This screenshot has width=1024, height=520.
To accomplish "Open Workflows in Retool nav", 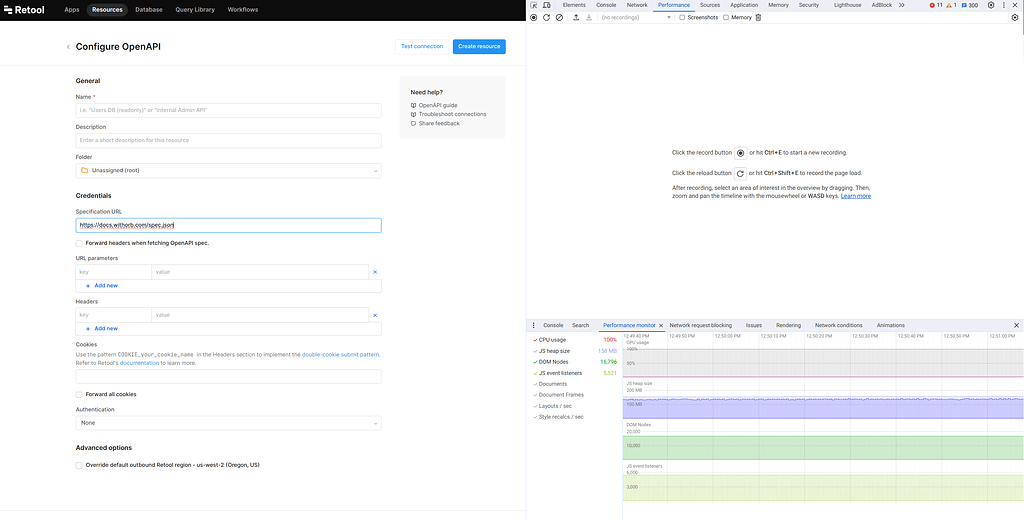I will [x=243, y=10].
